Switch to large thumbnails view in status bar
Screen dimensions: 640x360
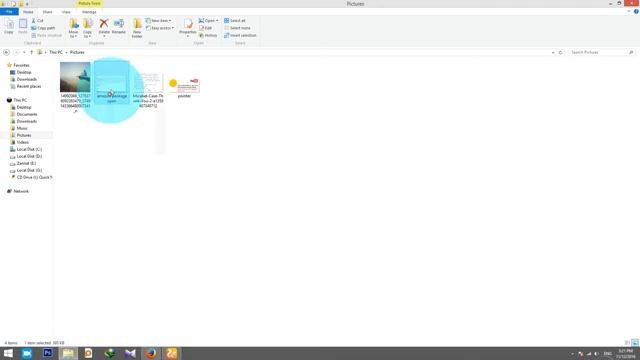tap(635, 343)
